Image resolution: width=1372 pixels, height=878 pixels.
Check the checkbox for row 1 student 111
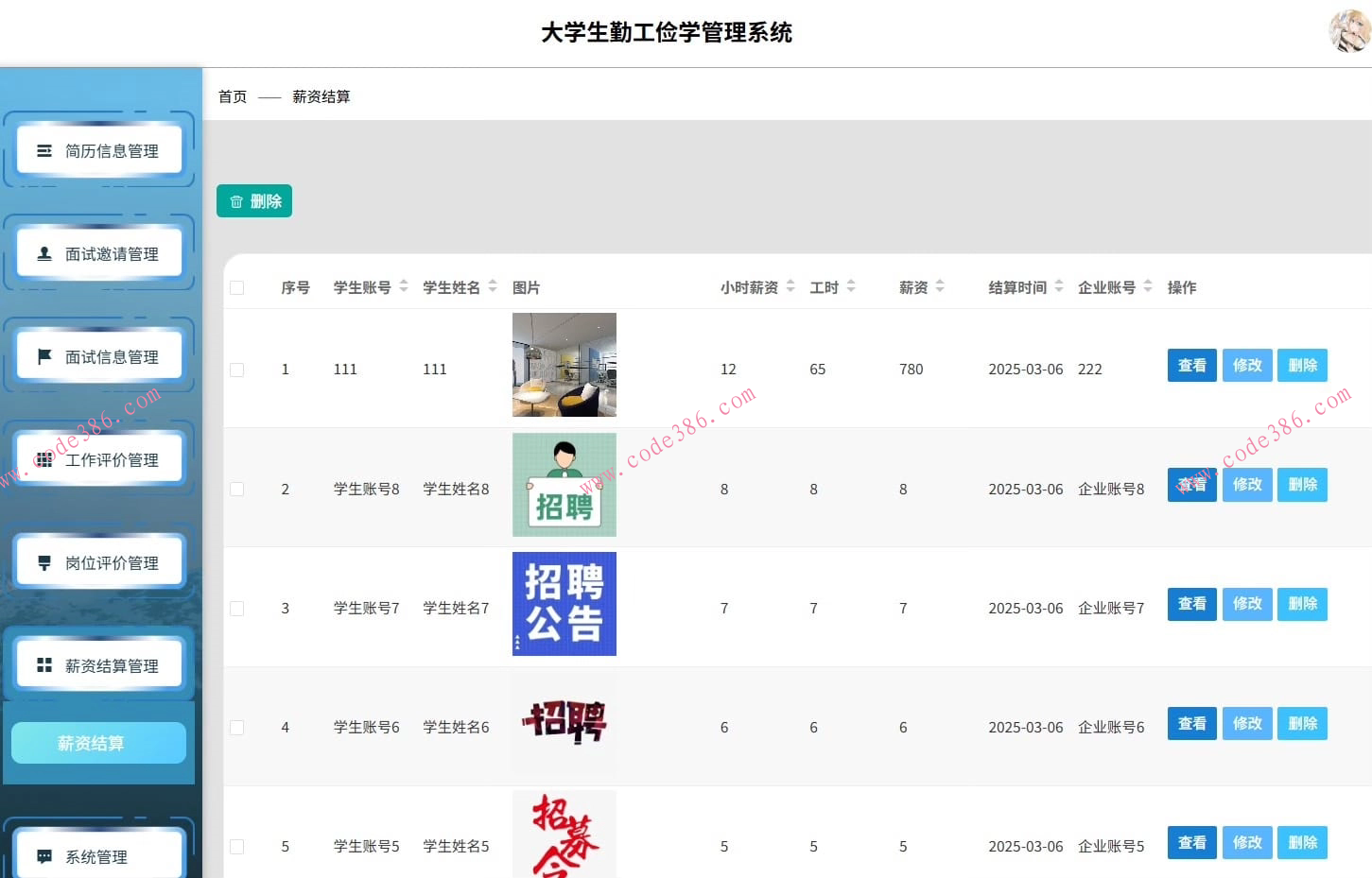236,370
